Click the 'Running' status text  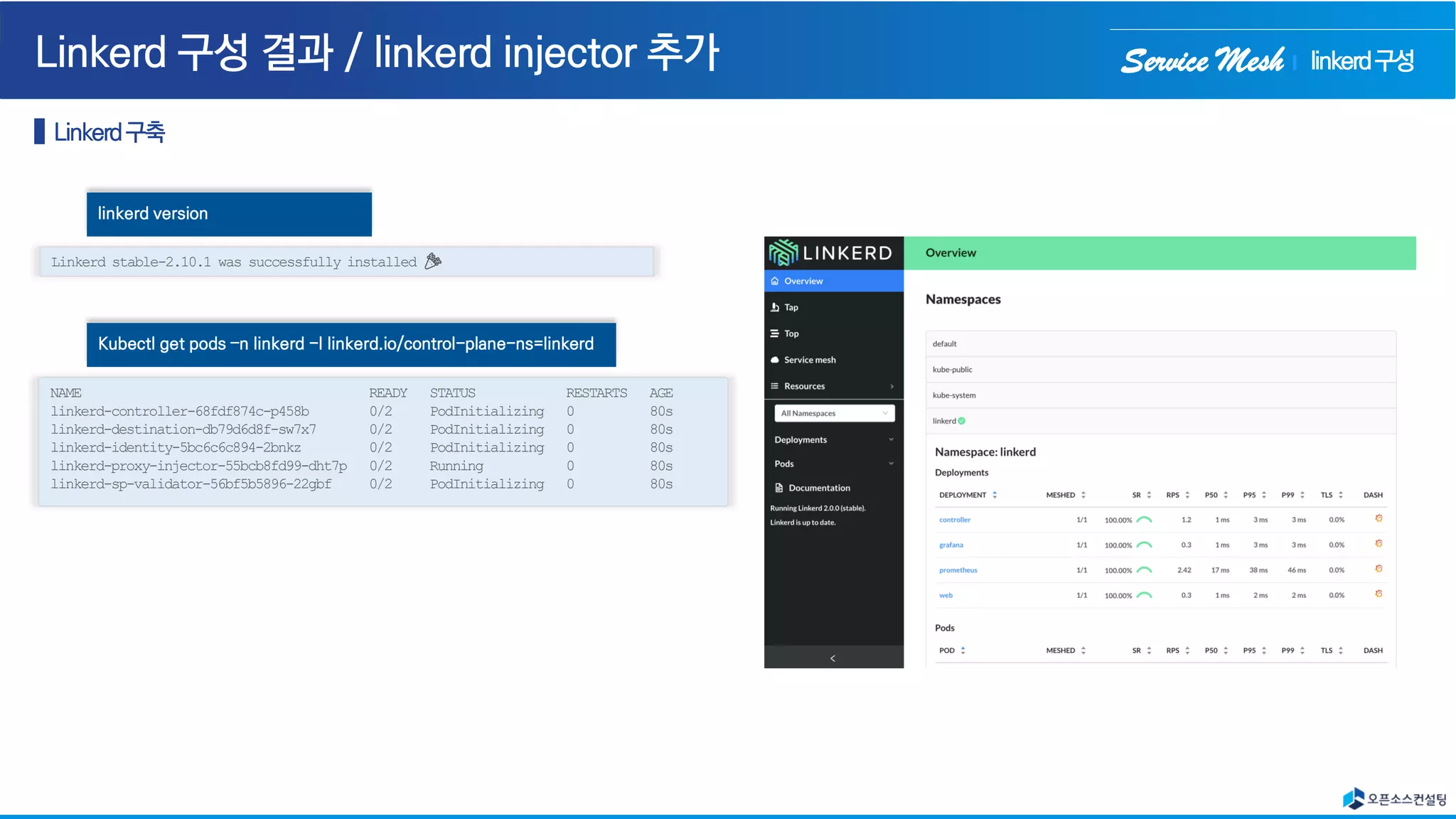click(456, 466)
